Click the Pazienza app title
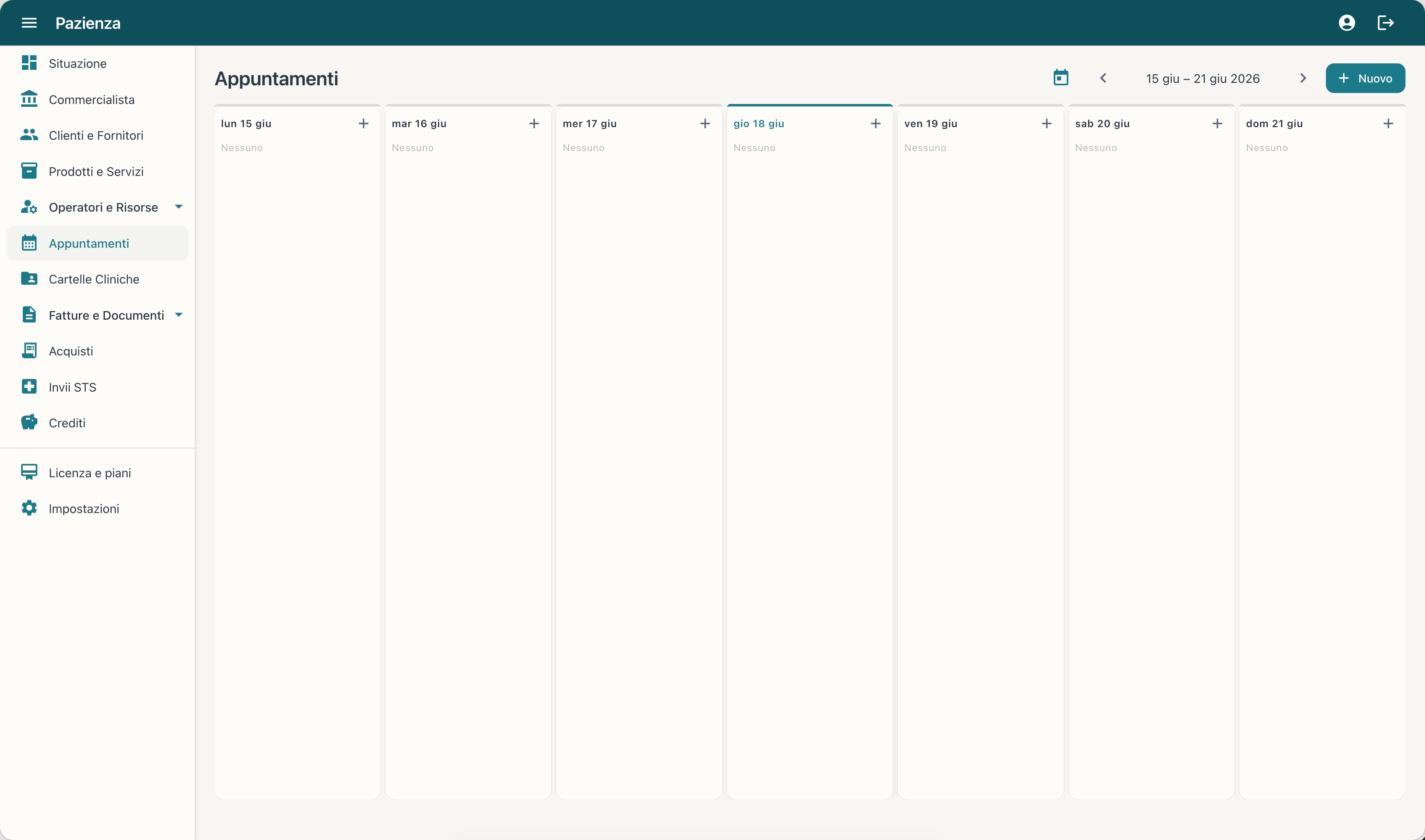 click(x=88, y=23)
